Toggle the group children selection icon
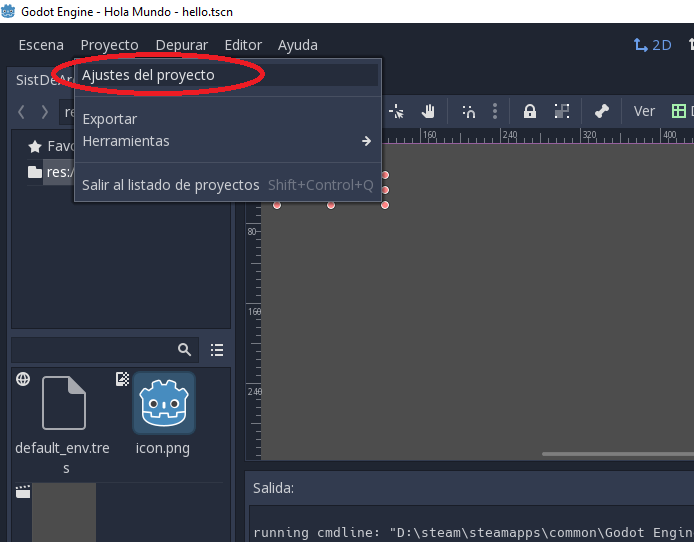The height and width of the screenshot is (542, 694). 562,111
